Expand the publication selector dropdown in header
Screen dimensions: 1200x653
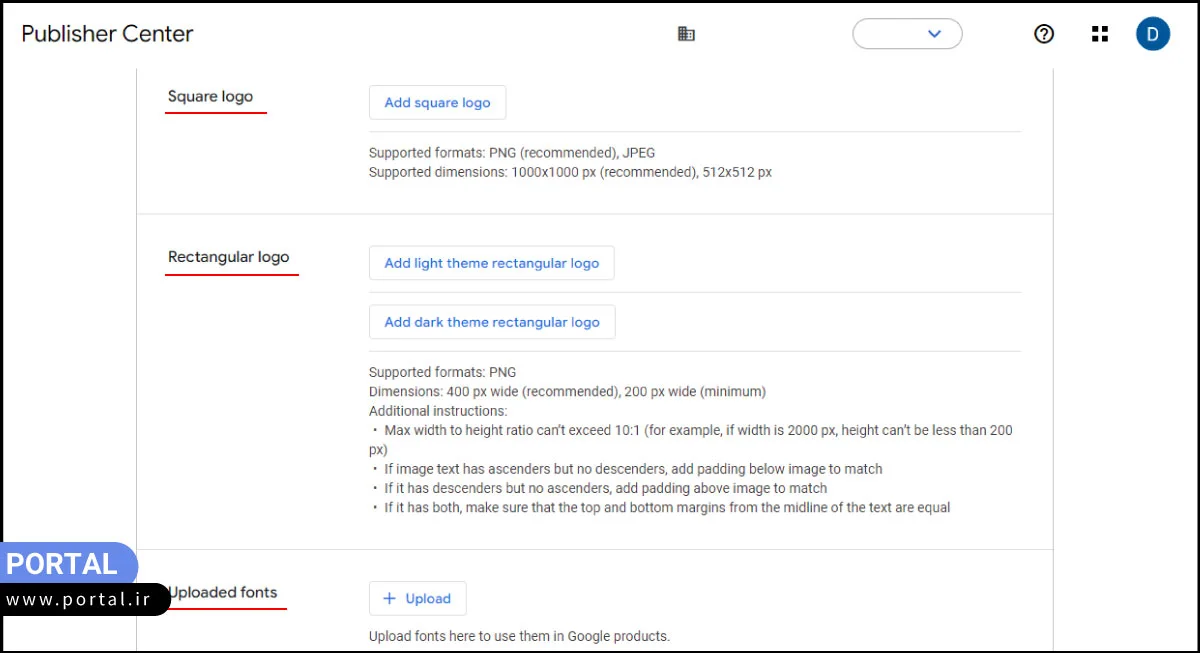tap(907, 34)
